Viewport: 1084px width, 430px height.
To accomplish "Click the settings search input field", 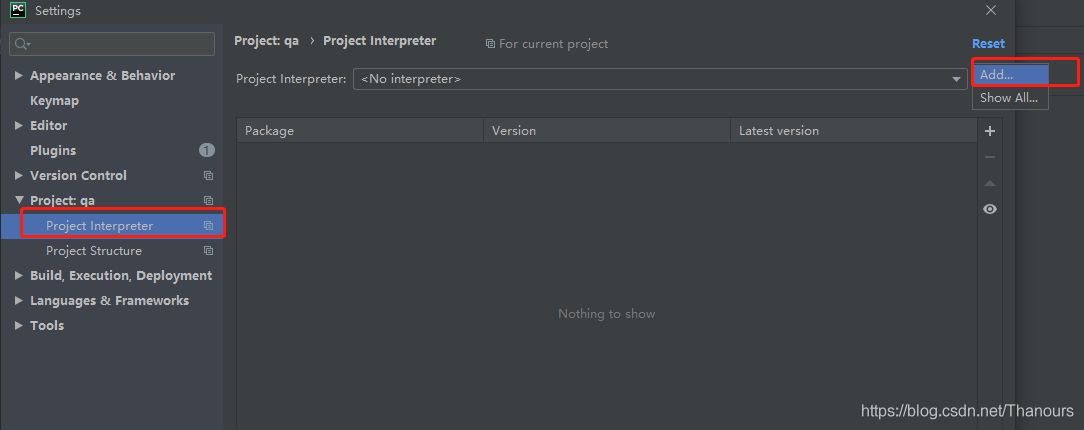I will click(120, 44).
